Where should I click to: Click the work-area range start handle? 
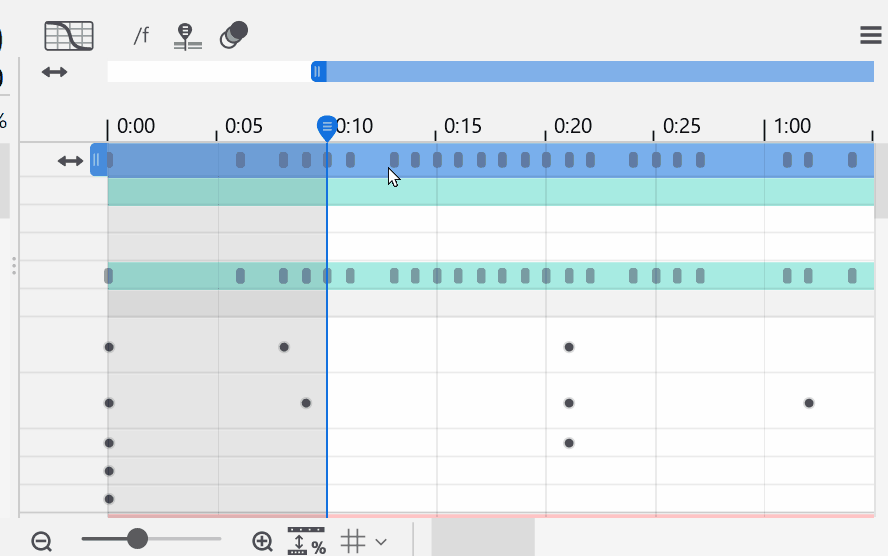[x=318, y=71]
